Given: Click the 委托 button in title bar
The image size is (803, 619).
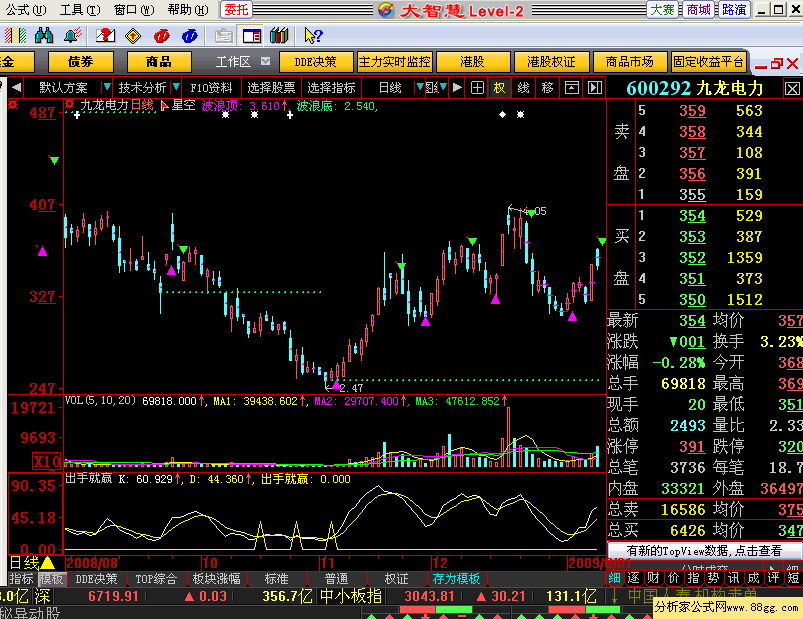Looking at the screenshot, I should [236, 10].
